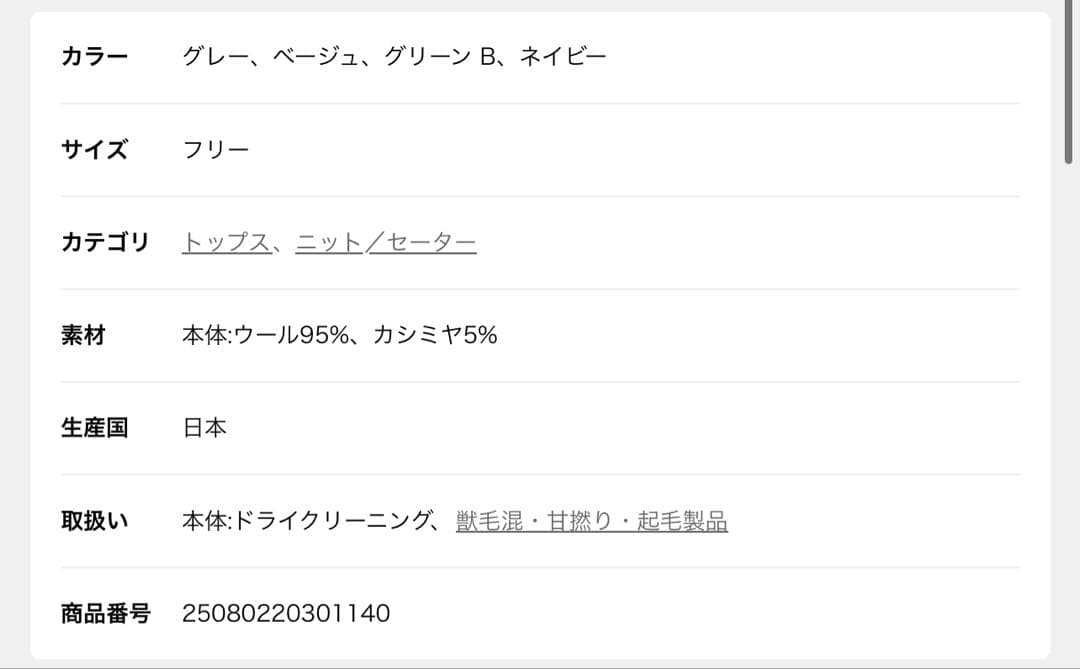
Task: Select the 生産国 row label
Action: coord(95,428)
